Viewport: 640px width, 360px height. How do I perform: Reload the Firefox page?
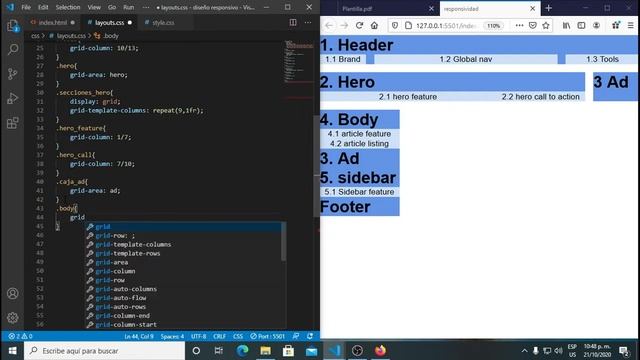tap(359, 25)
